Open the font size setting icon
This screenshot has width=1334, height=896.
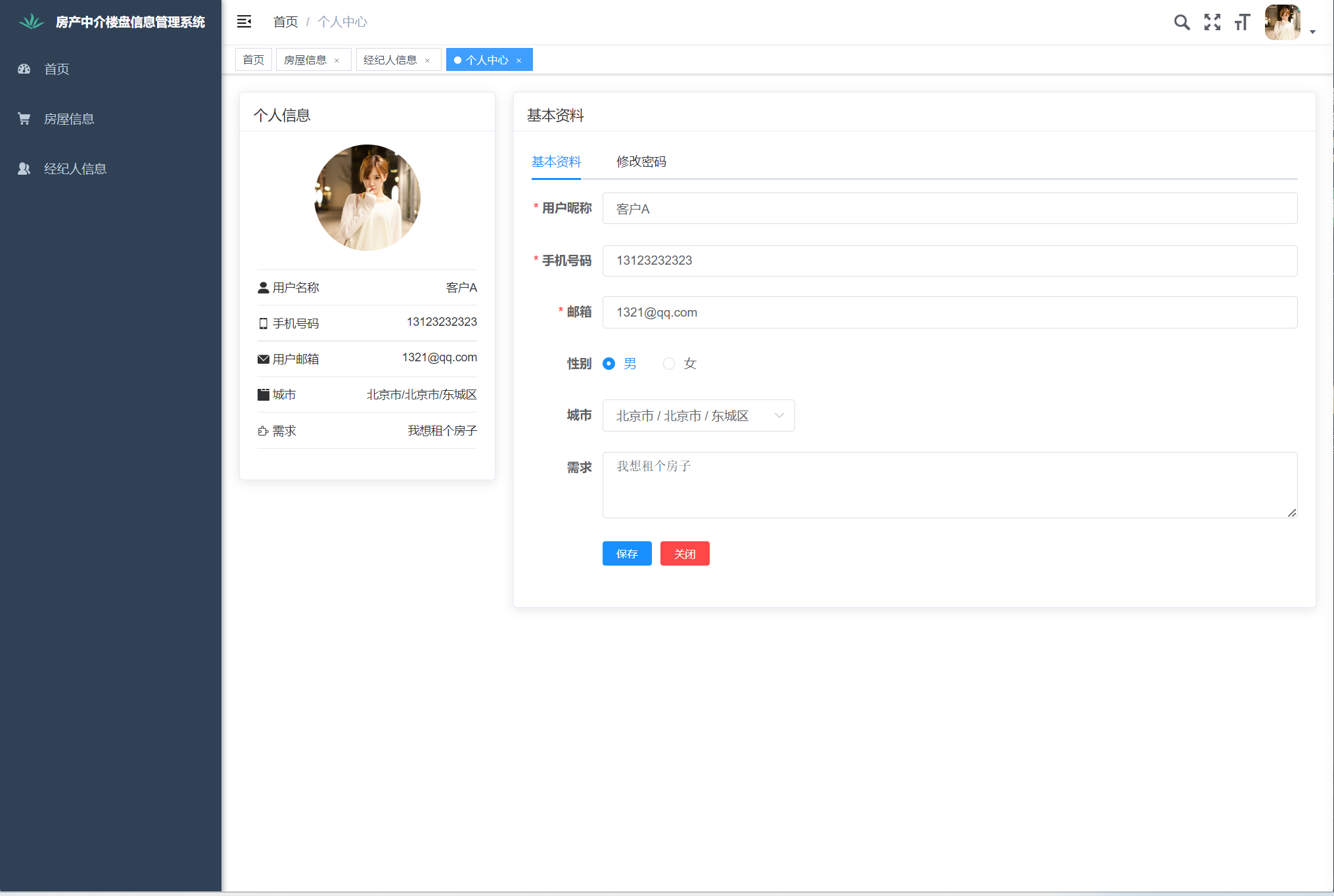pyautogui.click(x=1242, y=22)
